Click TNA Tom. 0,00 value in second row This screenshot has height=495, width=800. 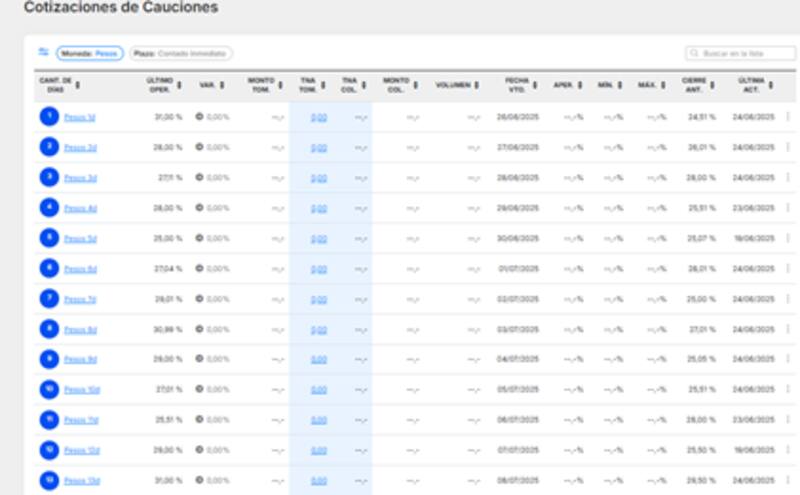coord(318,147)
